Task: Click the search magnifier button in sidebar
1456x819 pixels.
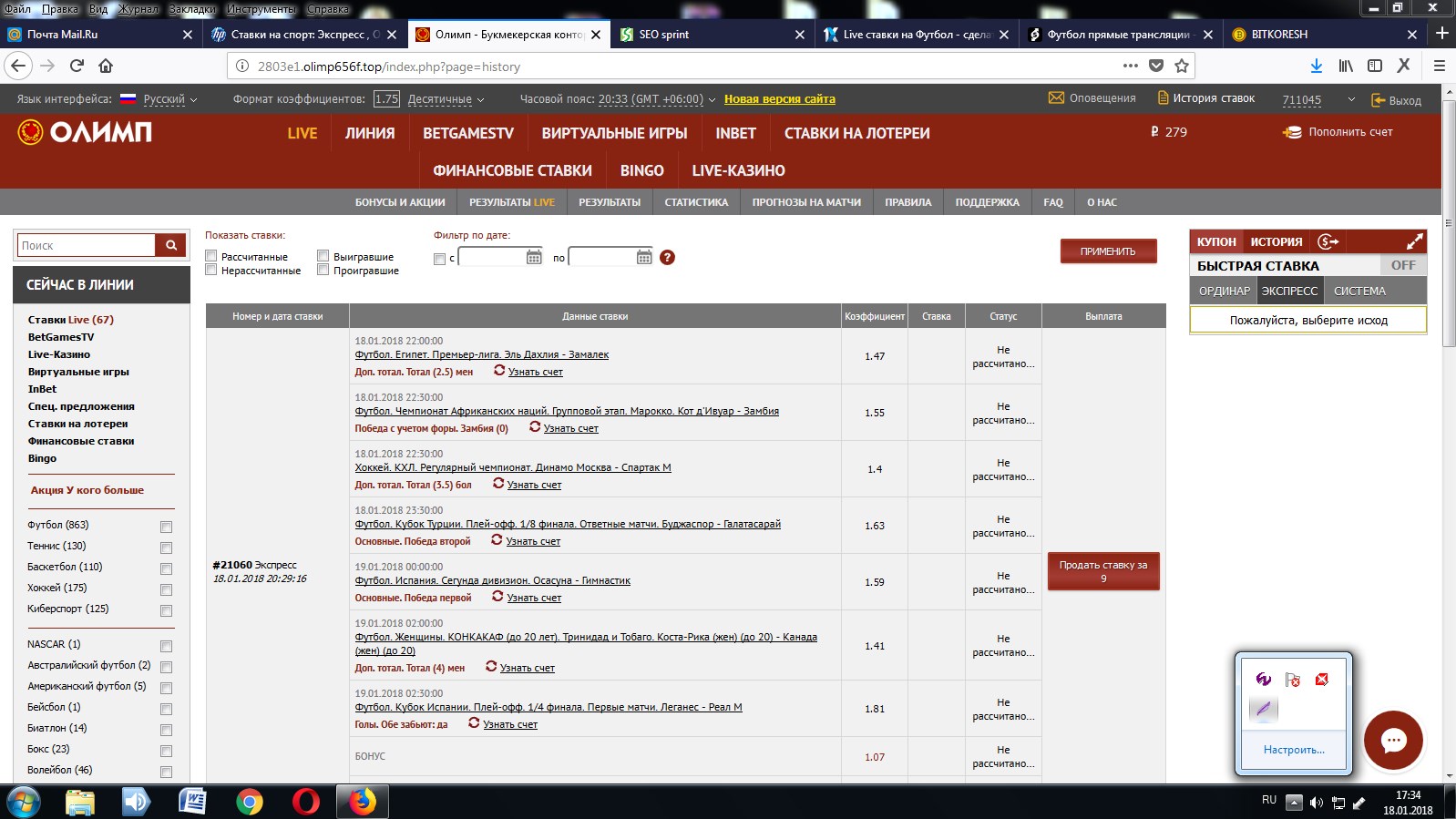Action: tap(170, 245)
